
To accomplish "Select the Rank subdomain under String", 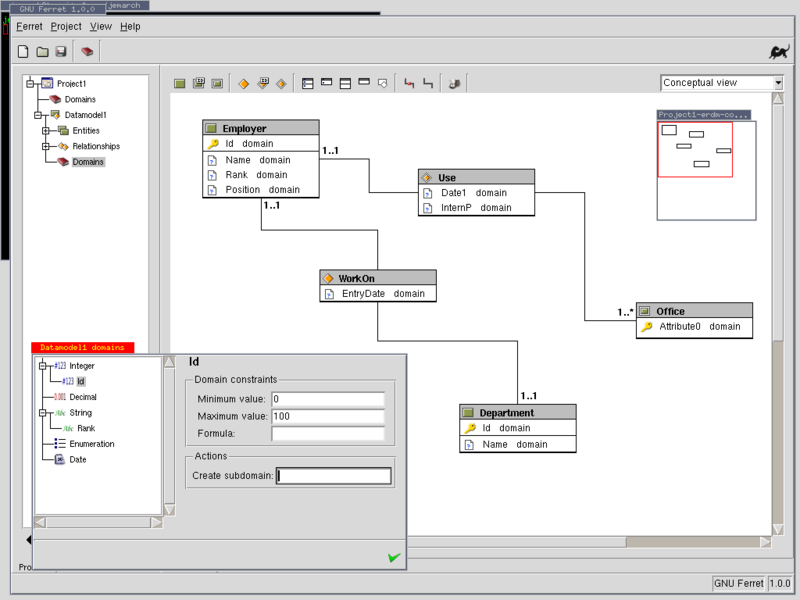I will coord(86,429).
